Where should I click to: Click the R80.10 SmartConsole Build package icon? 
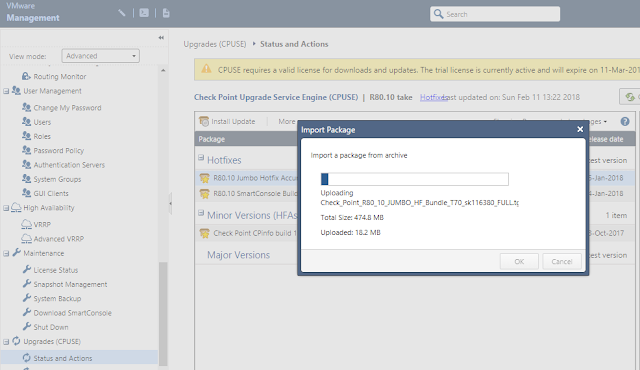pyautogui.click(x=204, y=193)
